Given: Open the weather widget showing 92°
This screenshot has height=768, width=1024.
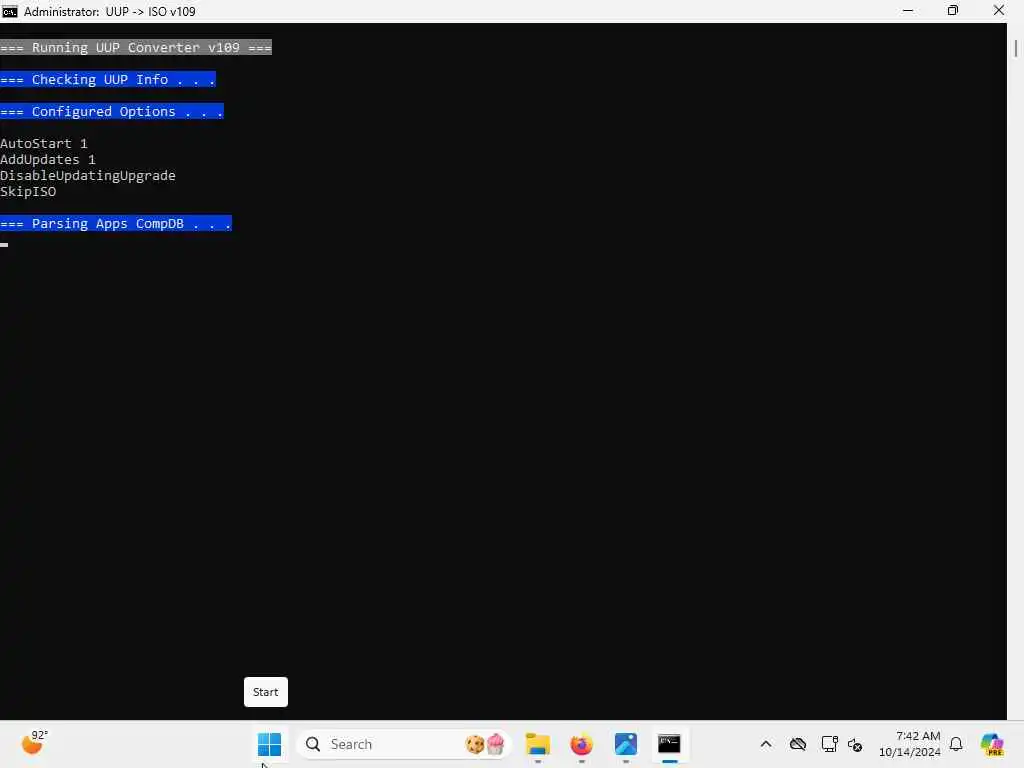Looking at the screenshot, I should click(34, 743).
